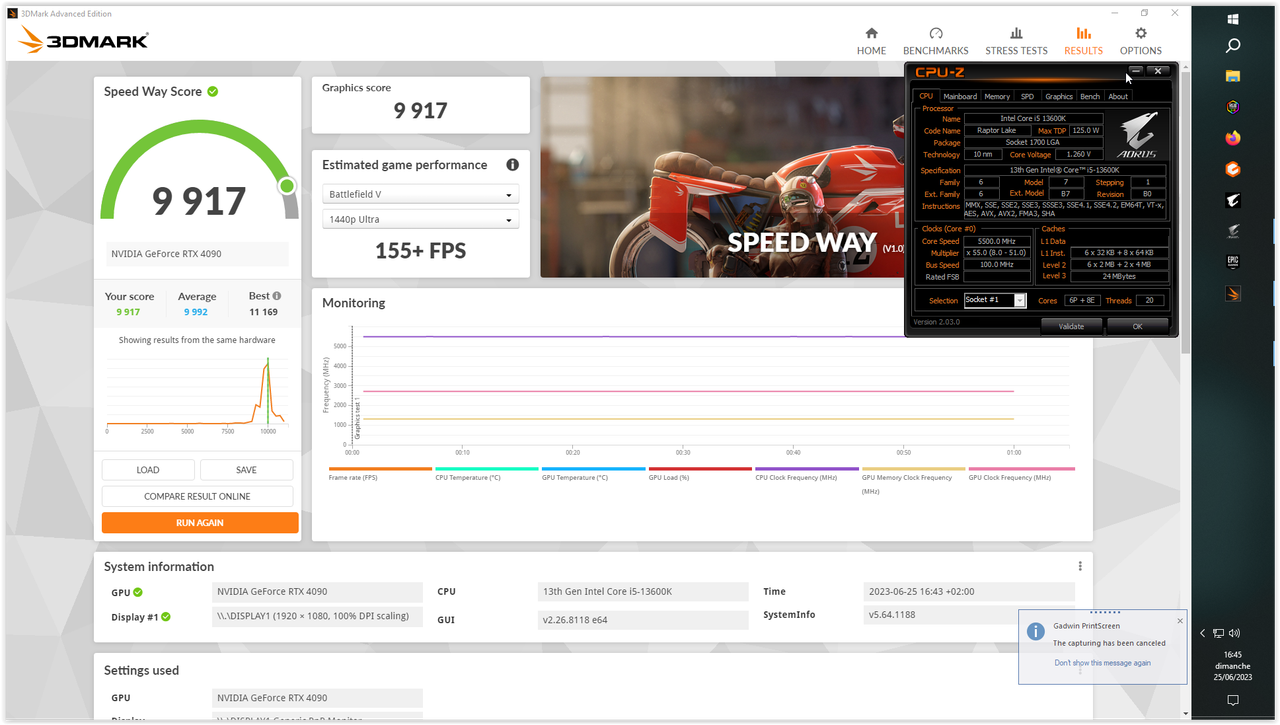Click the SystemInfo version v5.64.1188 value

pyautogui.click(x=968, y=615)
